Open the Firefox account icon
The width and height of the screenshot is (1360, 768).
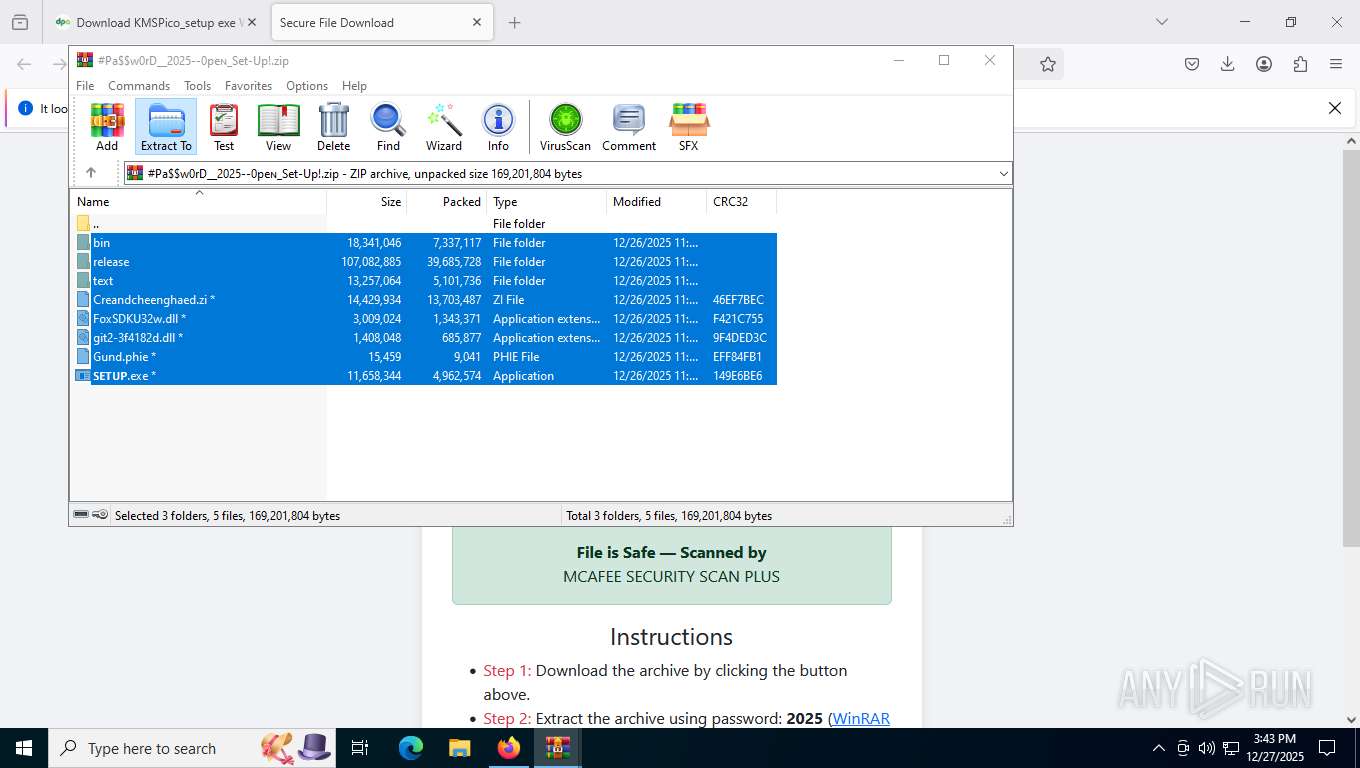1264,64
